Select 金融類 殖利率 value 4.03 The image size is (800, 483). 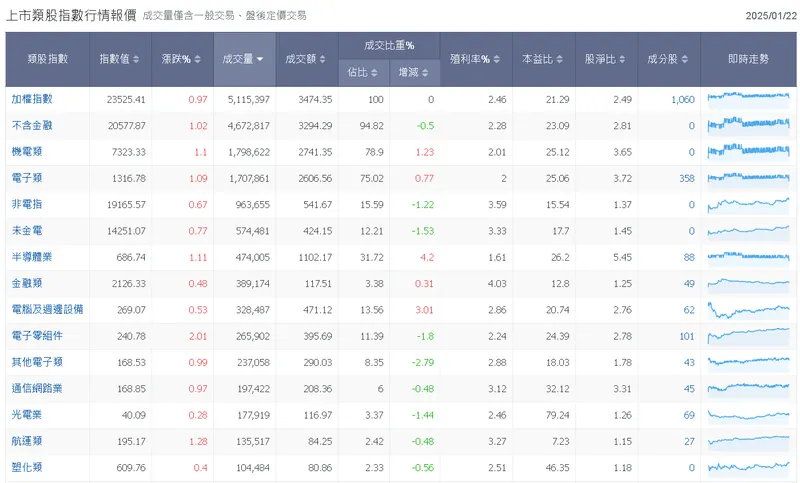pyautogui.click(x=497, y=284)
